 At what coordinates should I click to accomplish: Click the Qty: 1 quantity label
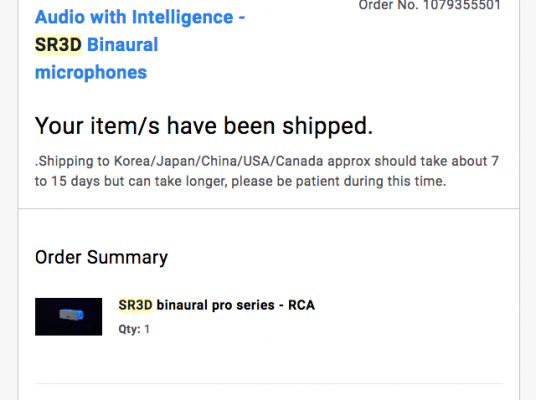(x=134, y=329)
